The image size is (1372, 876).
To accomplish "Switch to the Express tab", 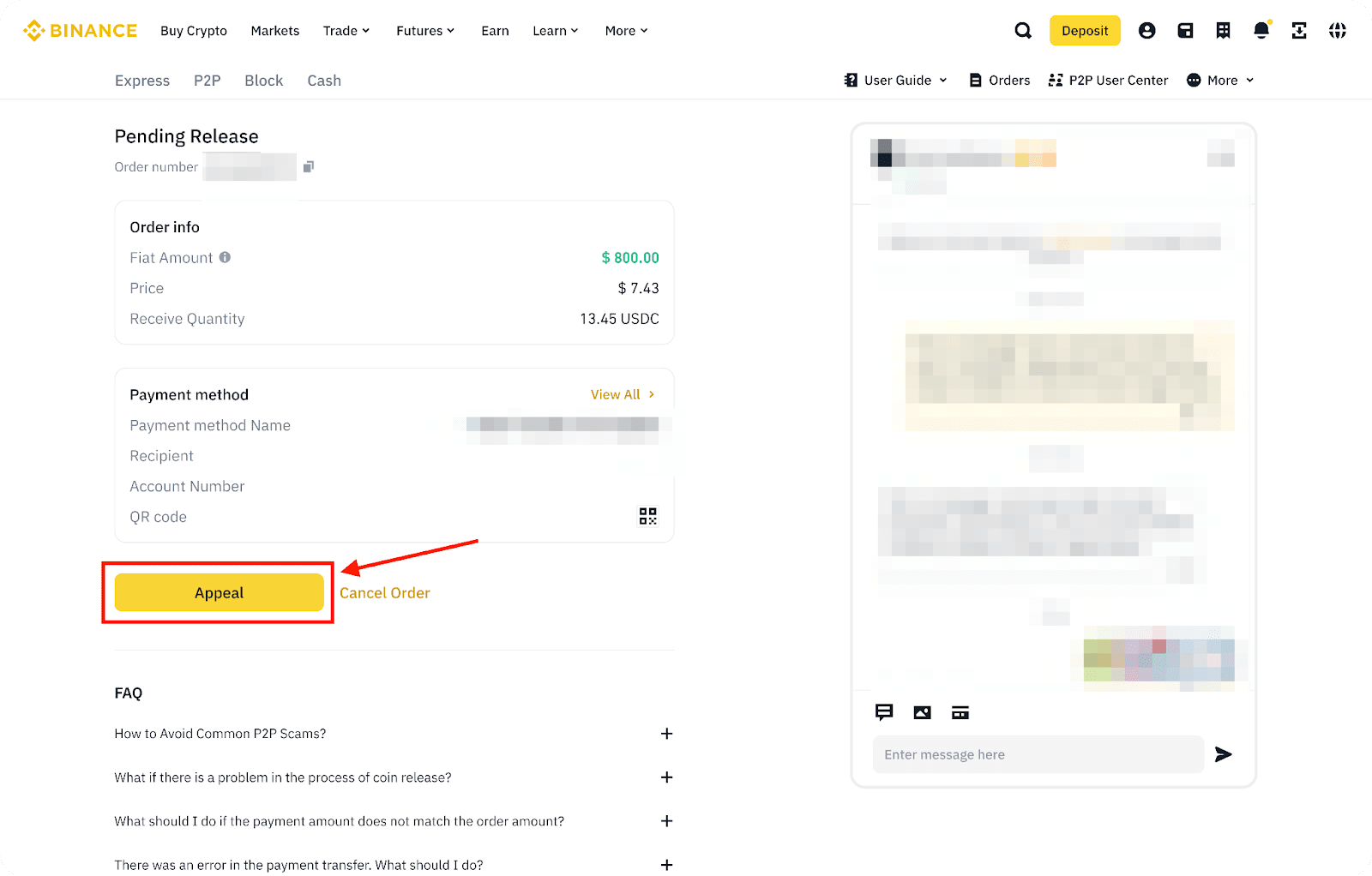I will pos(142,81).
